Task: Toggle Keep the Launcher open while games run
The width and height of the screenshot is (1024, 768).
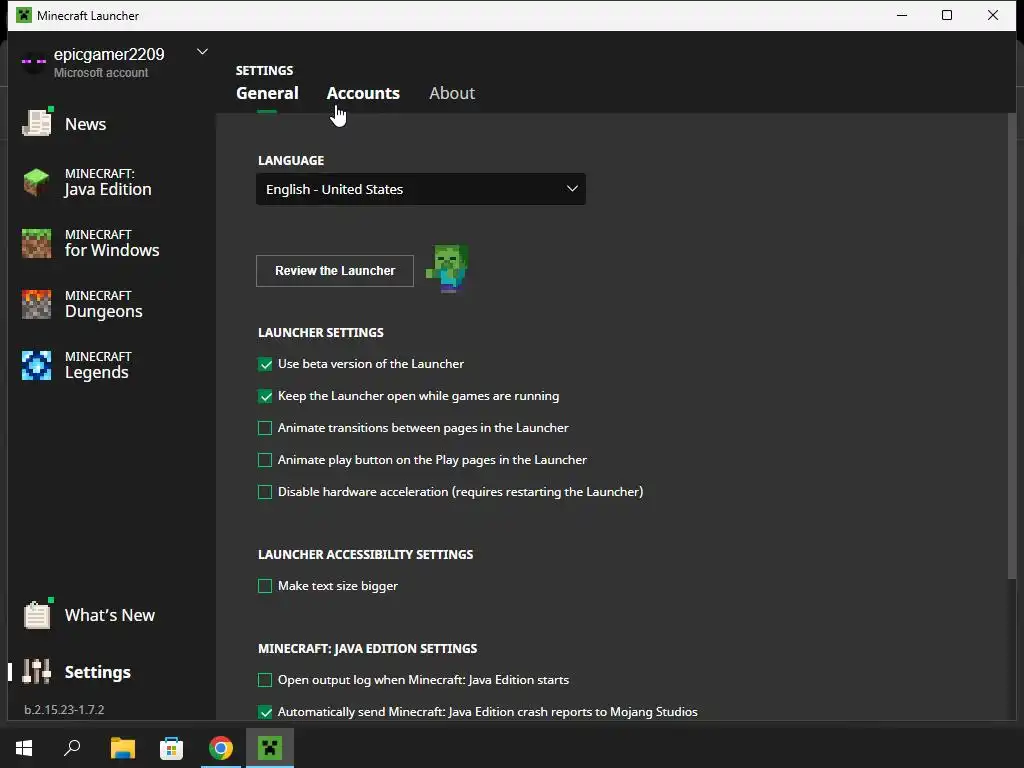Action: coord(265,396)
